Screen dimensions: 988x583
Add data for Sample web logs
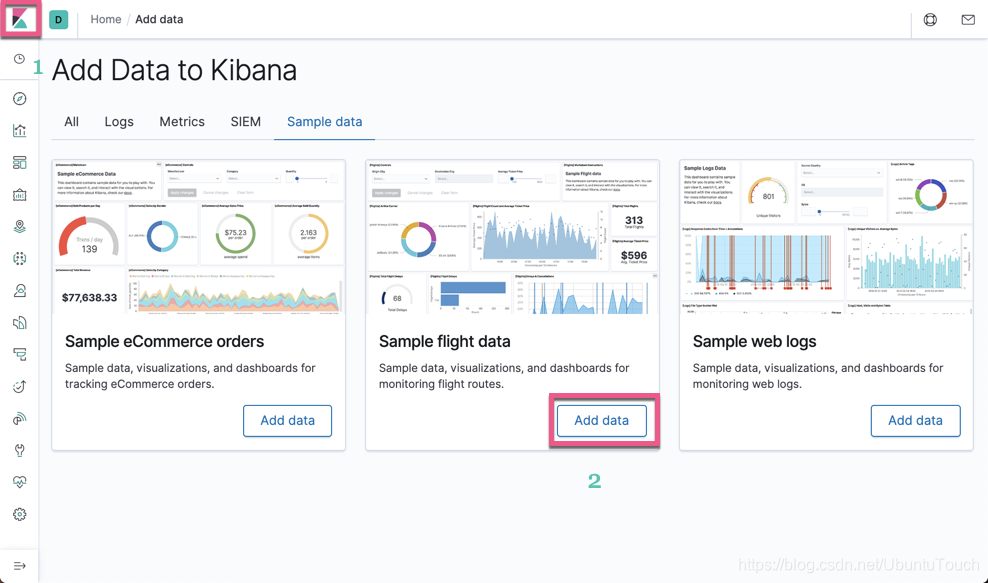[916, 420]
